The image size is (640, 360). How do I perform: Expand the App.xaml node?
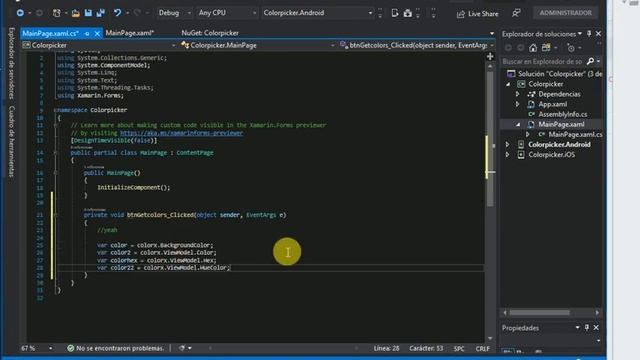click(x=518, y=104)
